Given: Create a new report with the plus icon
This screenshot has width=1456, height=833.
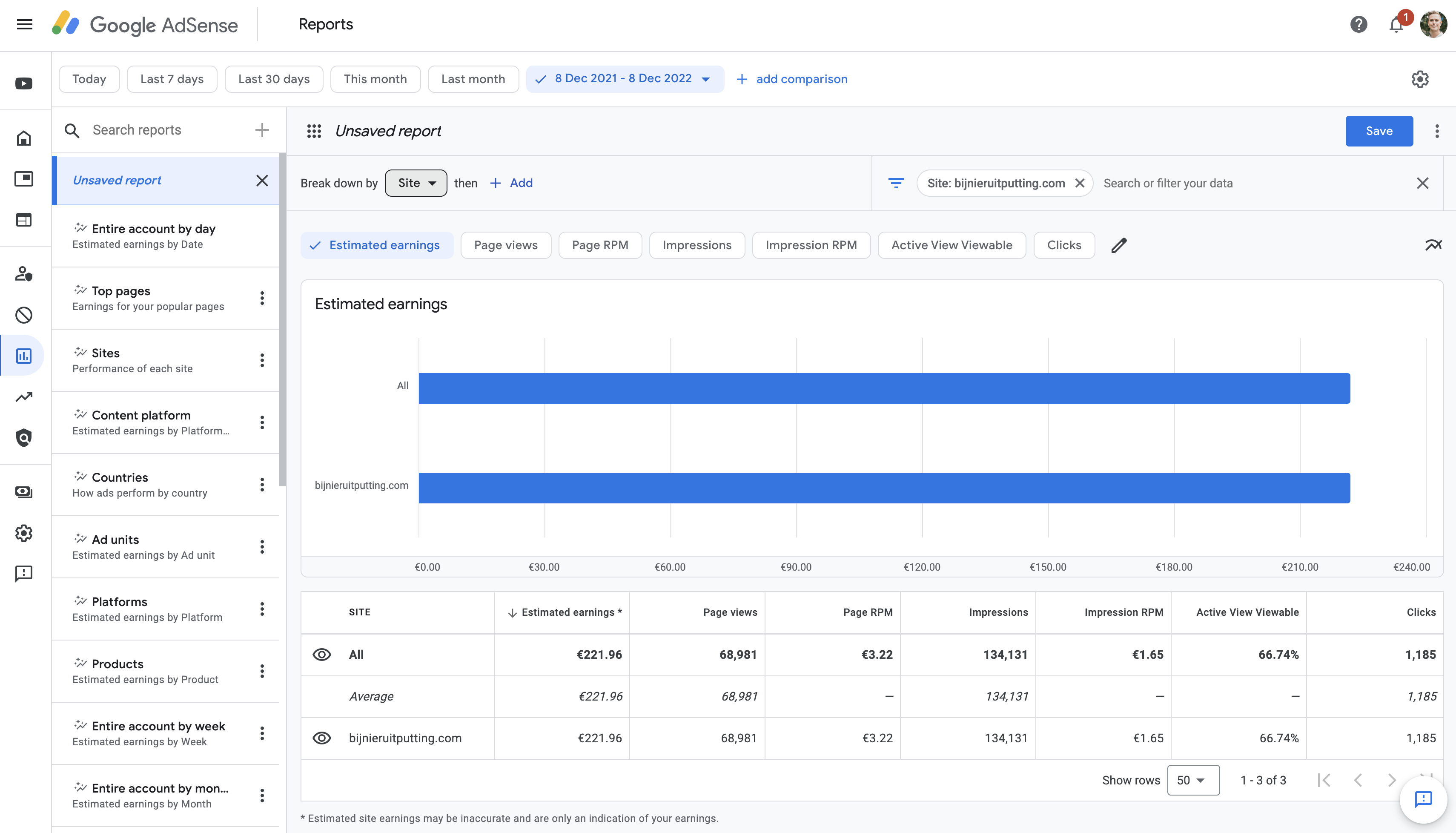Looking at the screenshot, I should pos(262,130).
